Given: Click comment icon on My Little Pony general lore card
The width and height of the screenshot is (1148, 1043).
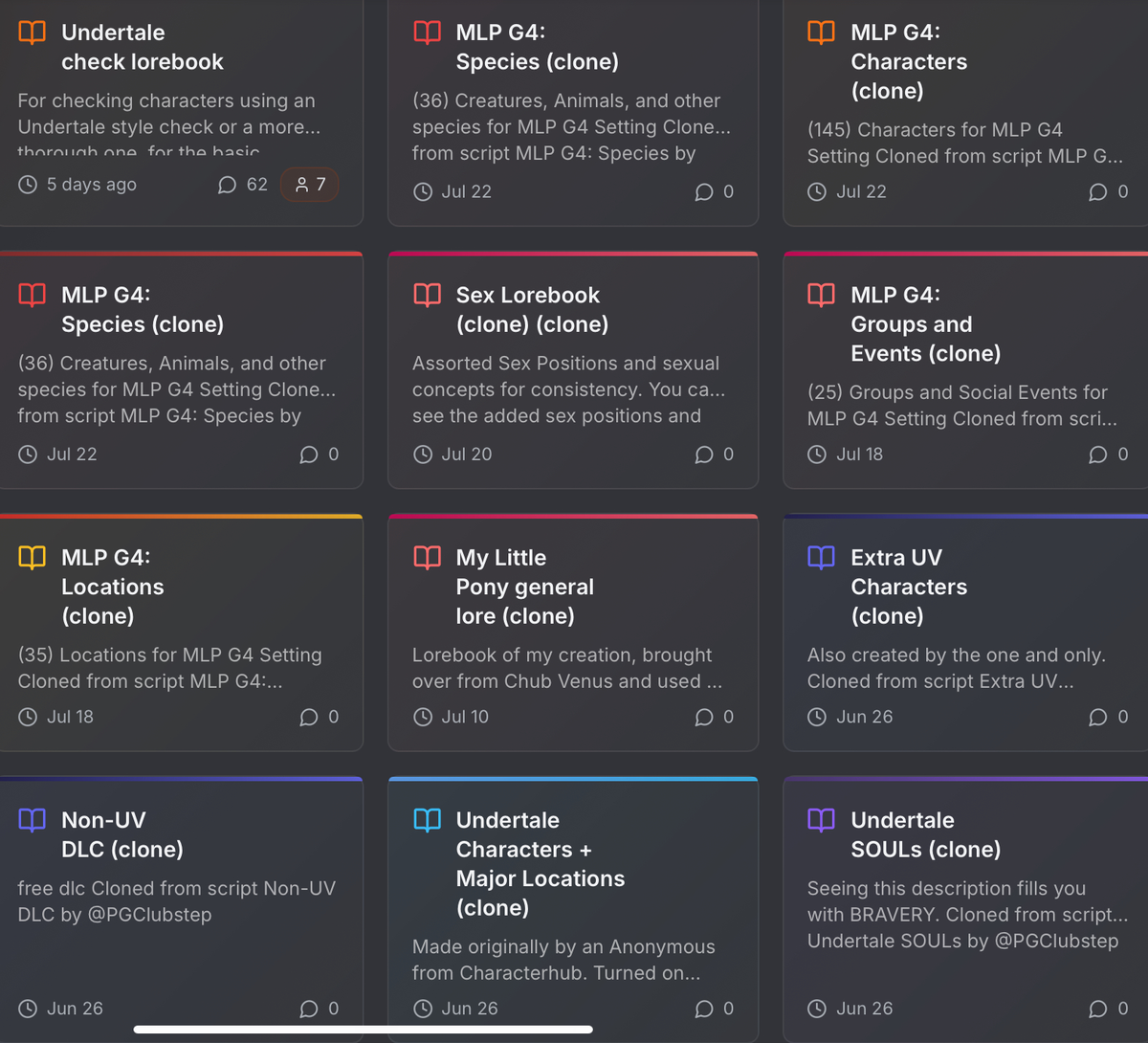Looking at the screenshot, I should [x=703, y=718].
